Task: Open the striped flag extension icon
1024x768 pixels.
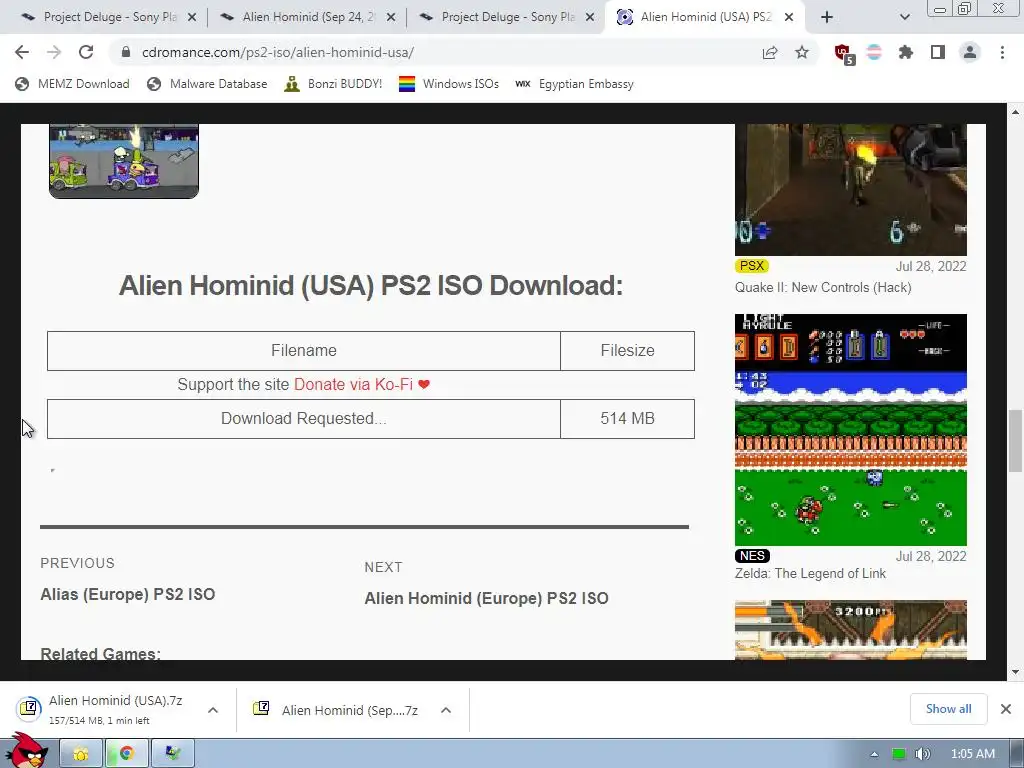Action: [x=874, y=52]
